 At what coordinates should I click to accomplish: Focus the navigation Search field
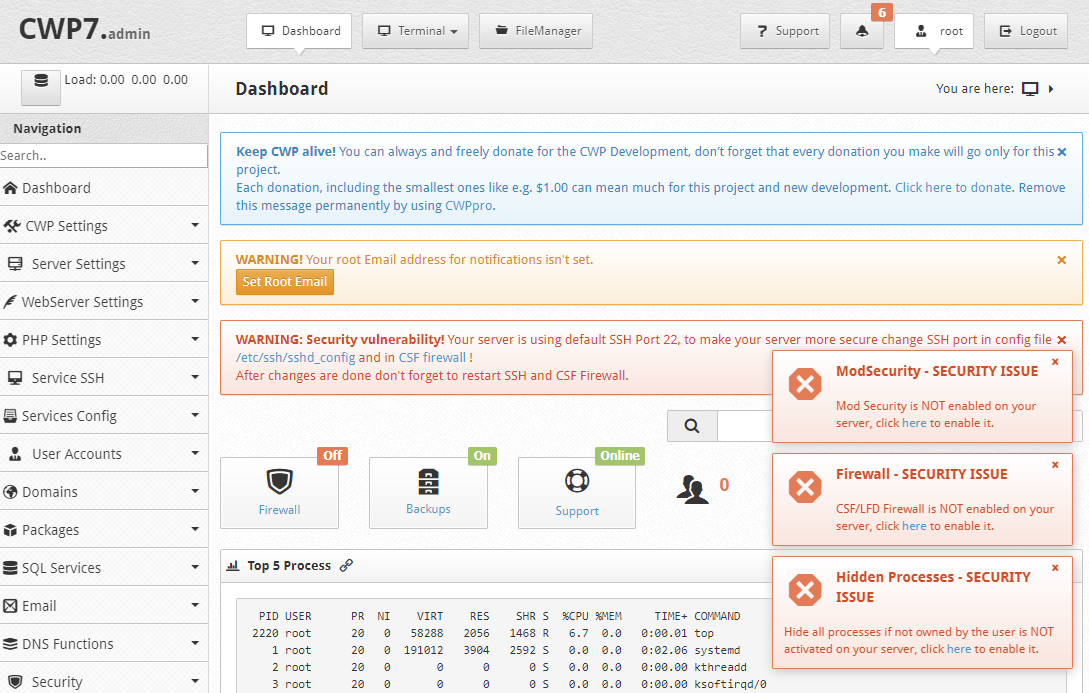coord(103,156)
